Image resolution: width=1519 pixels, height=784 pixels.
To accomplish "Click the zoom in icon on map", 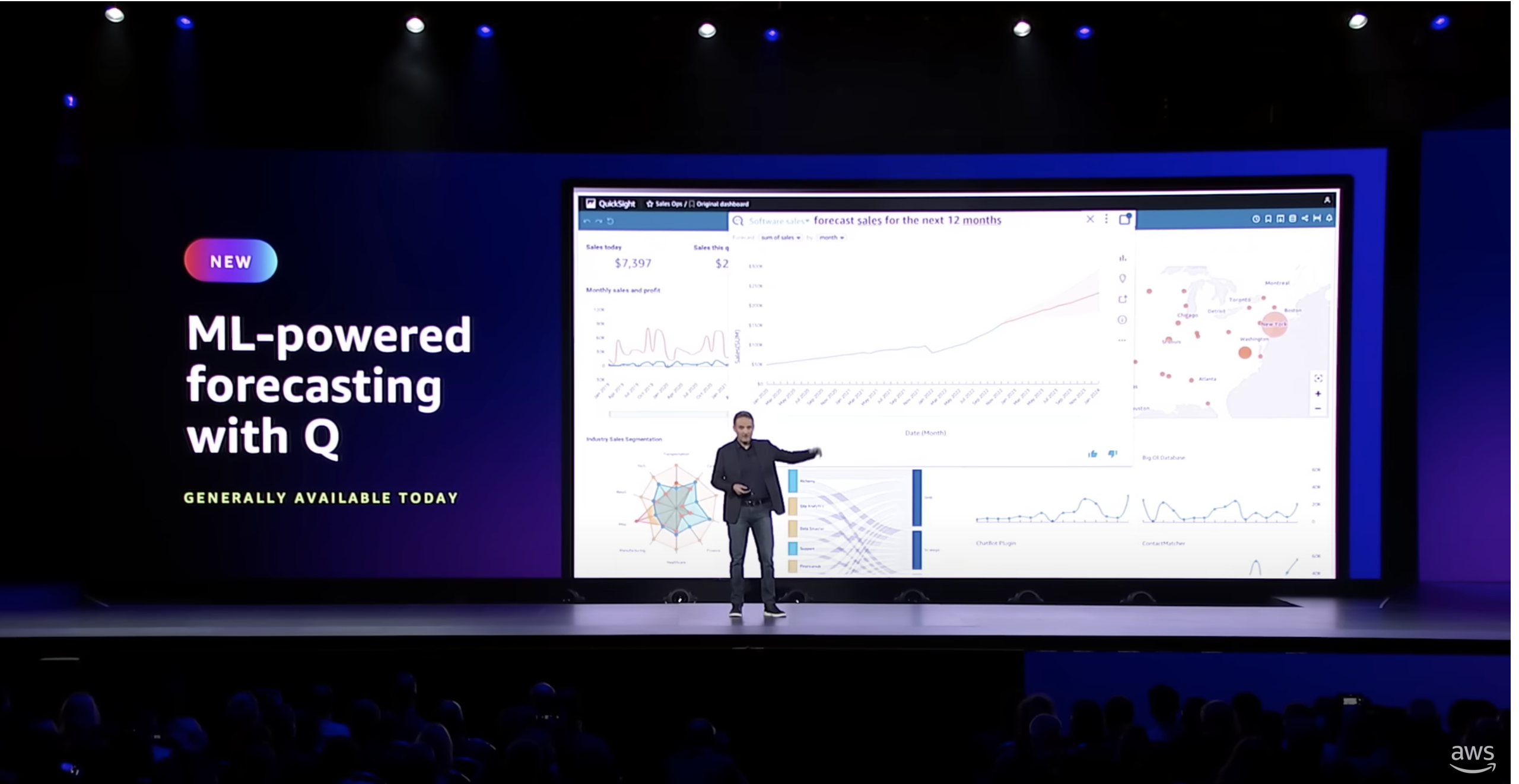I will [x=1318, y=394].
